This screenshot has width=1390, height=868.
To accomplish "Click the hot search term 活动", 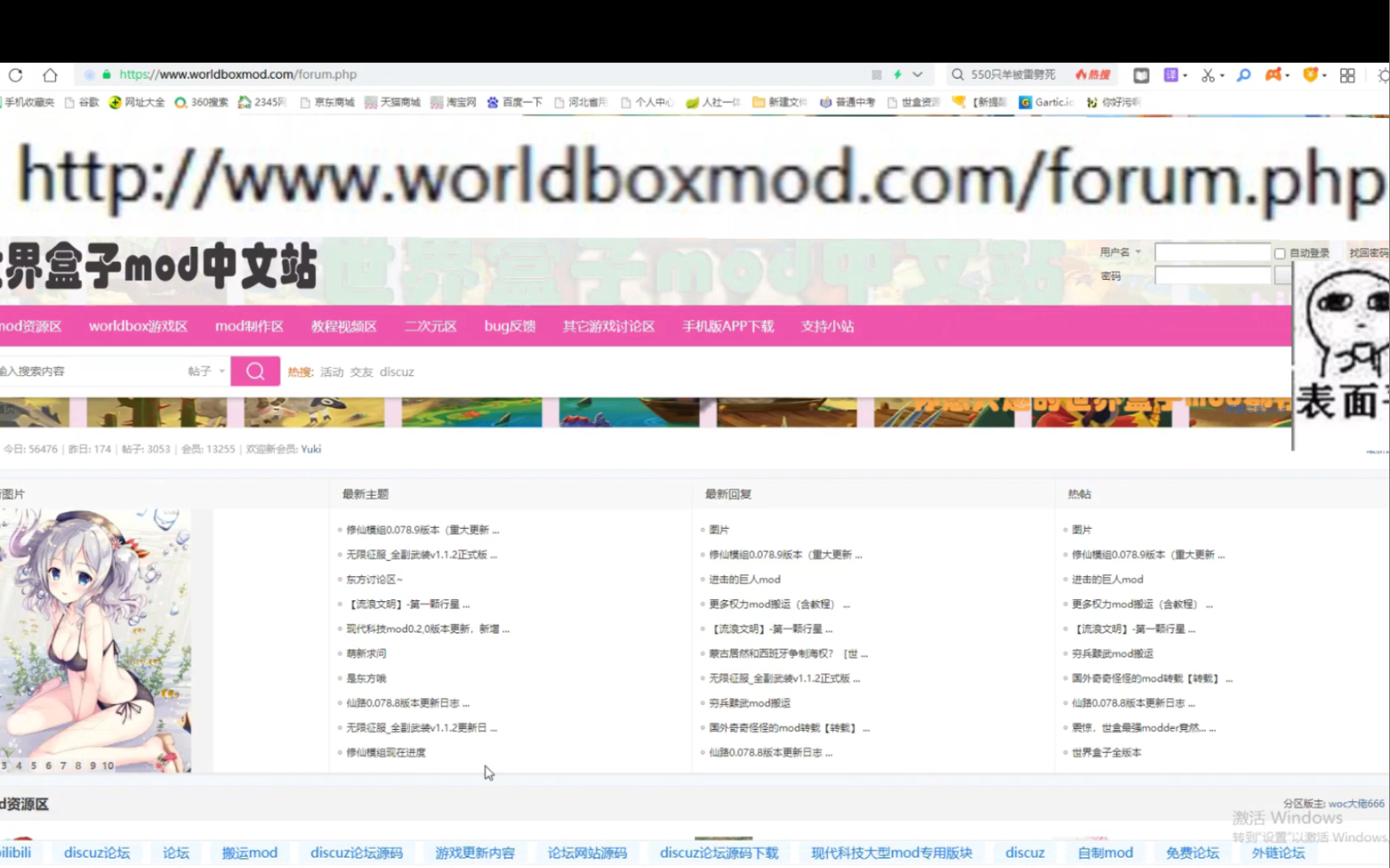I will coord(332,372).
